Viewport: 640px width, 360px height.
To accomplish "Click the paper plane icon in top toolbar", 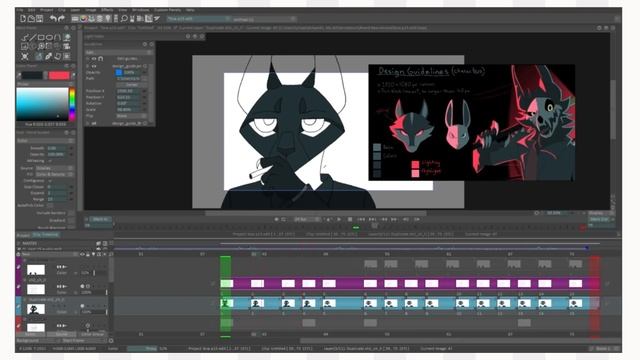I will pyautogui.click(x=157, y=18).
